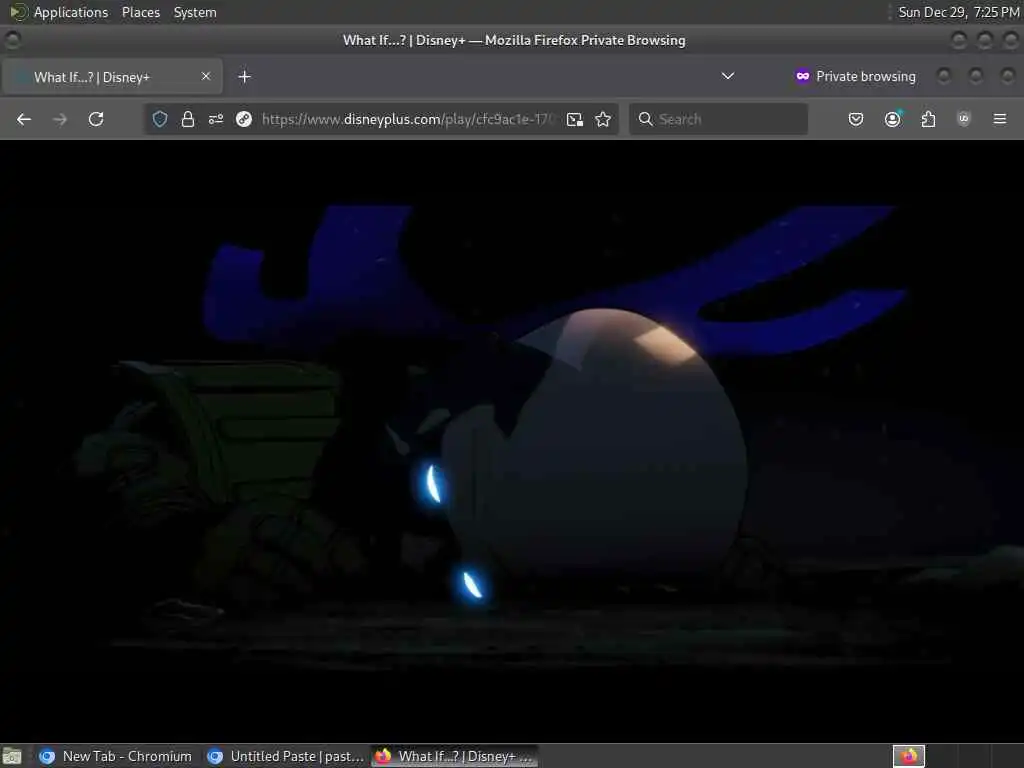Open Pocket save icon in toolbar
1024x768 pixels.
(856, 119)
